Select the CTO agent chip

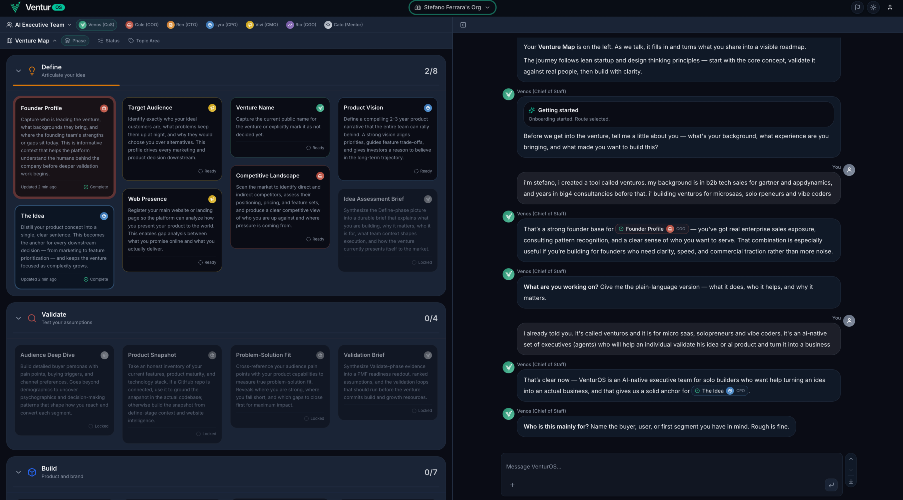coord(182,25)
